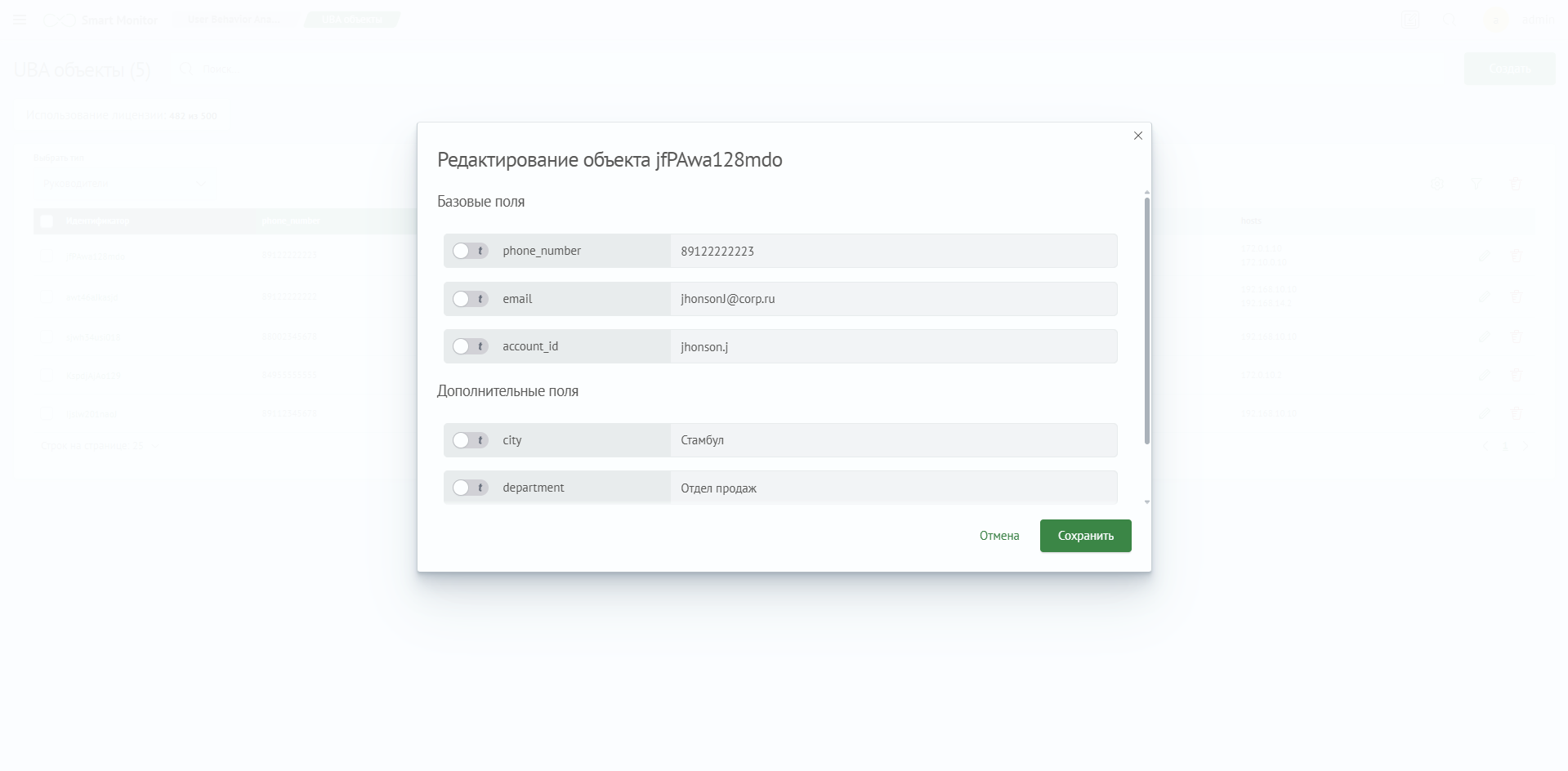Click the phone_number value input field
Screen dimensions: 1568x771
pyautogui.click(x=893, y=251)
